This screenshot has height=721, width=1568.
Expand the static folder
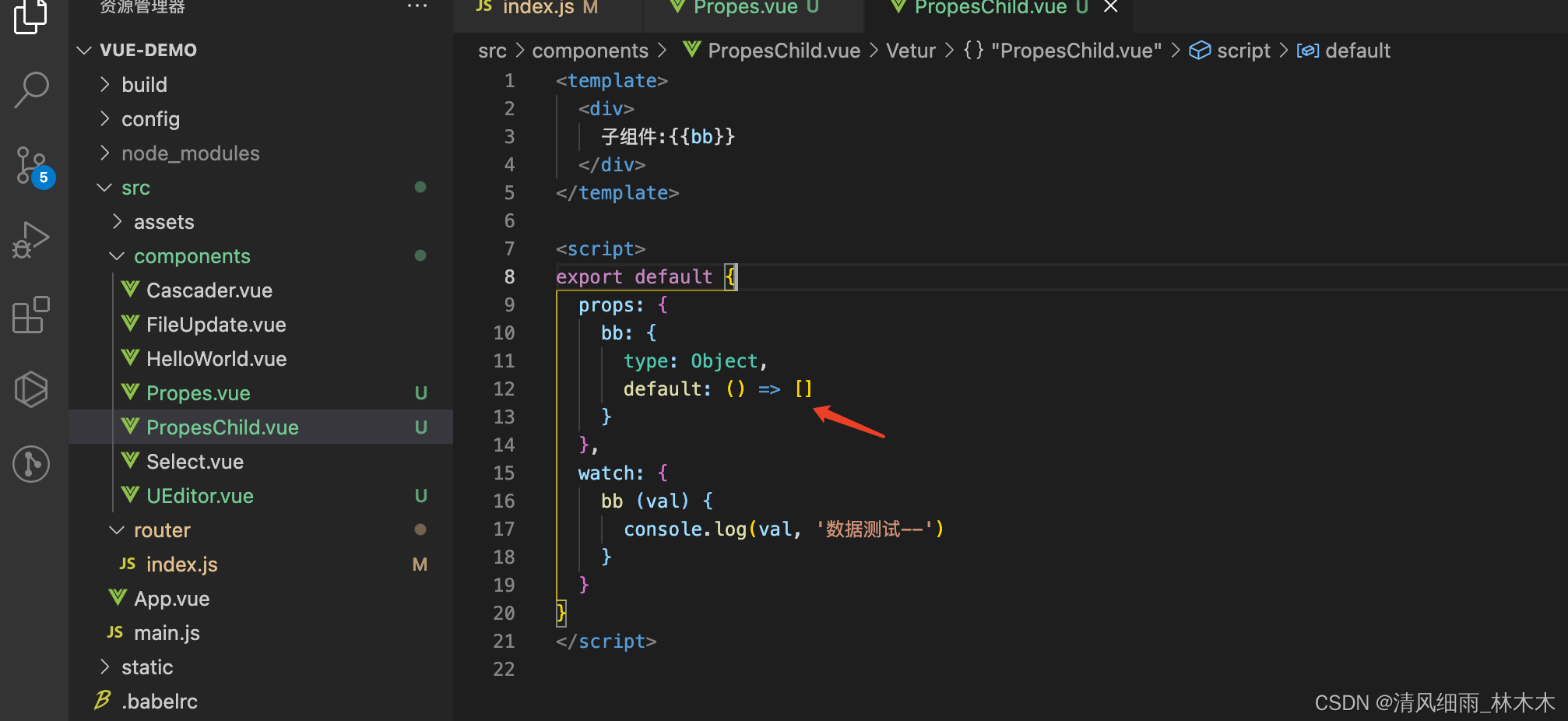pyautogui.click(x=105, y=666)
